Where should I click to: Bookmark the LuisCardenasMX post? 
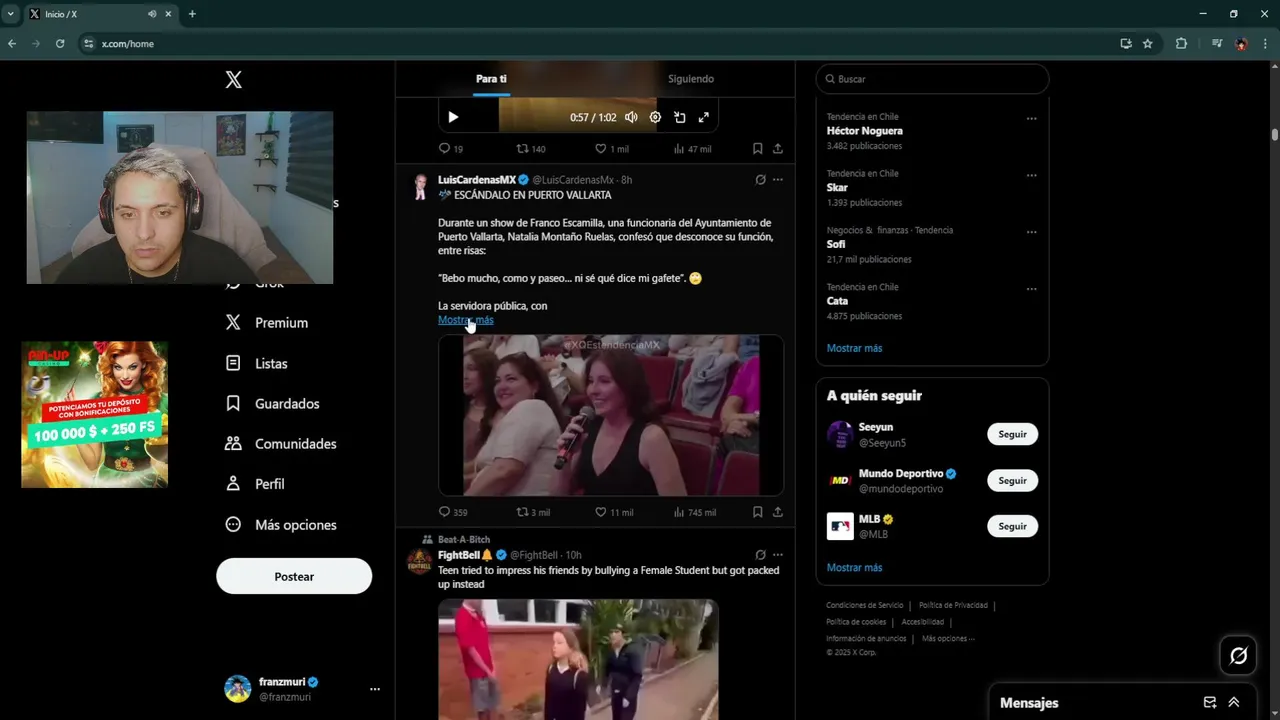tap(758, 512)
